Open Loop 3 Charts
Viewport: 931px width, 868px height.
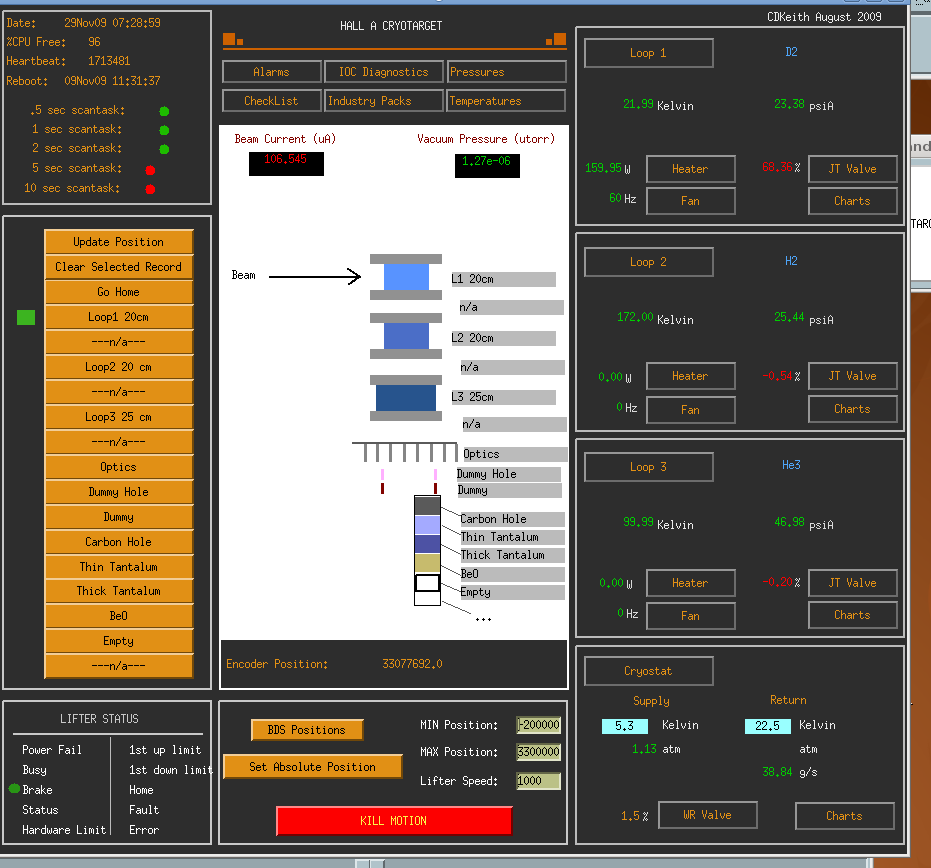pos(853,615)
